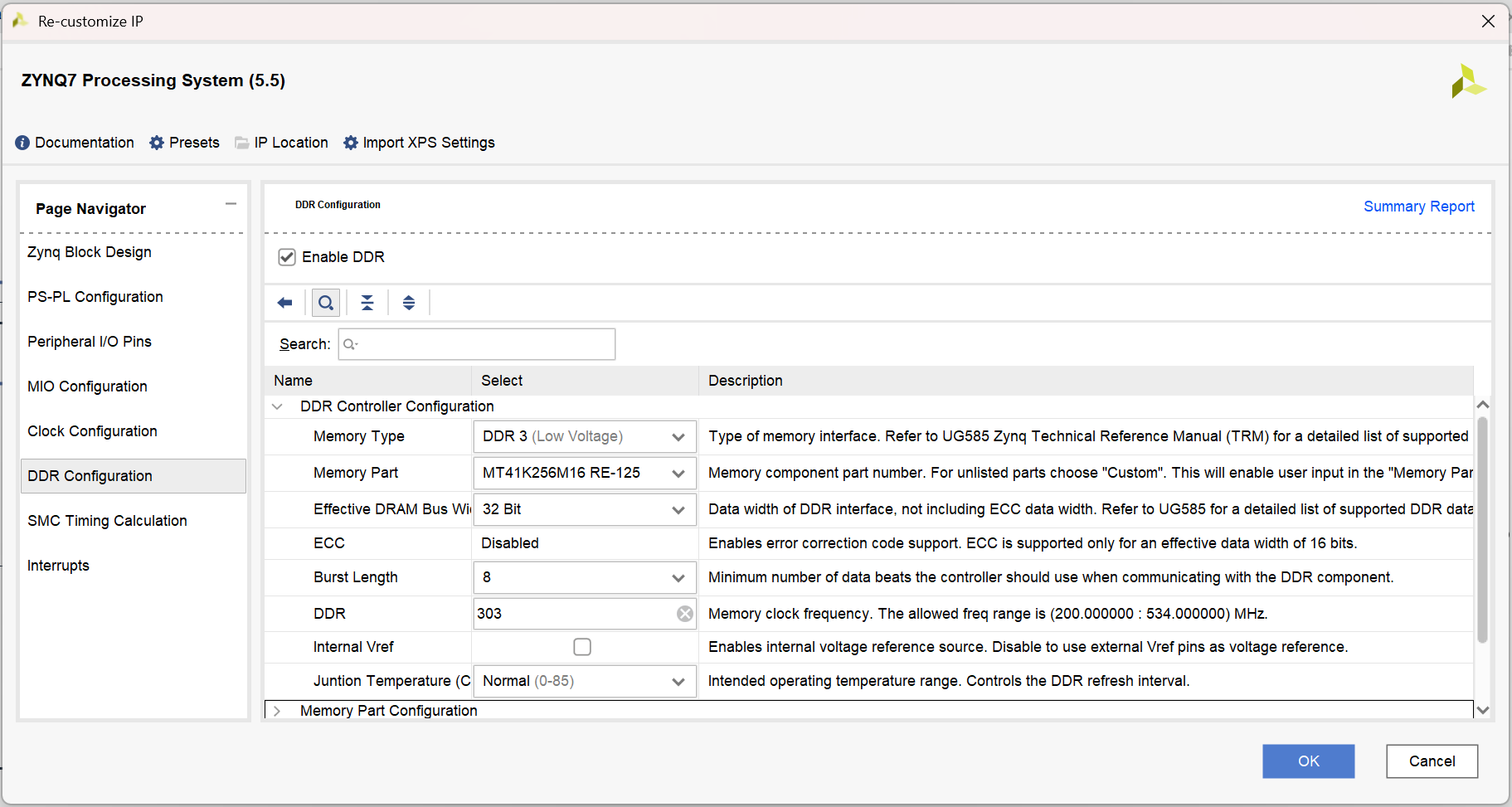
Task: Select the Memory Part row label
Action: point(356,473)
